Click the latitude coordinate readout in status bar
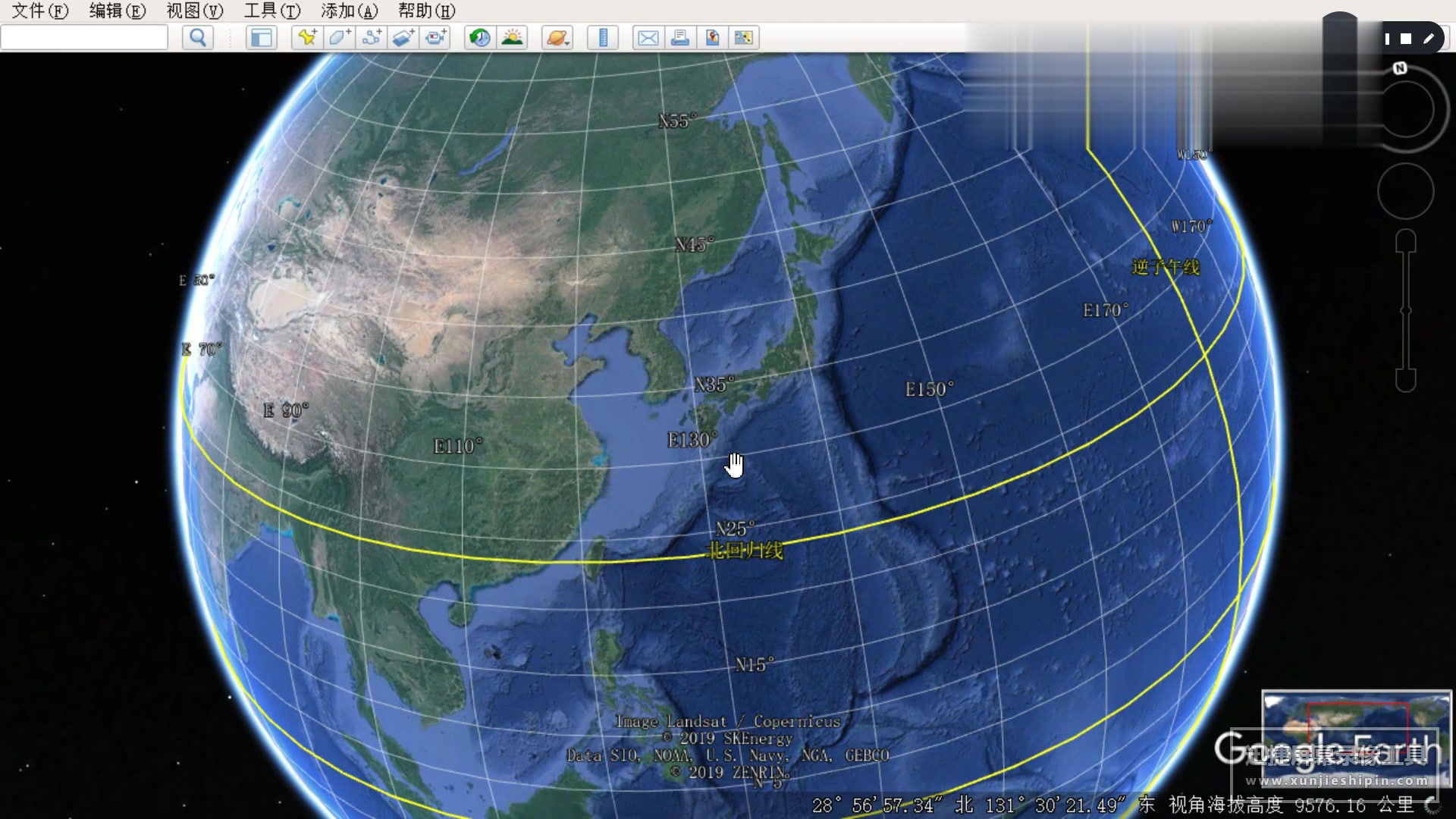 [893, 805]
